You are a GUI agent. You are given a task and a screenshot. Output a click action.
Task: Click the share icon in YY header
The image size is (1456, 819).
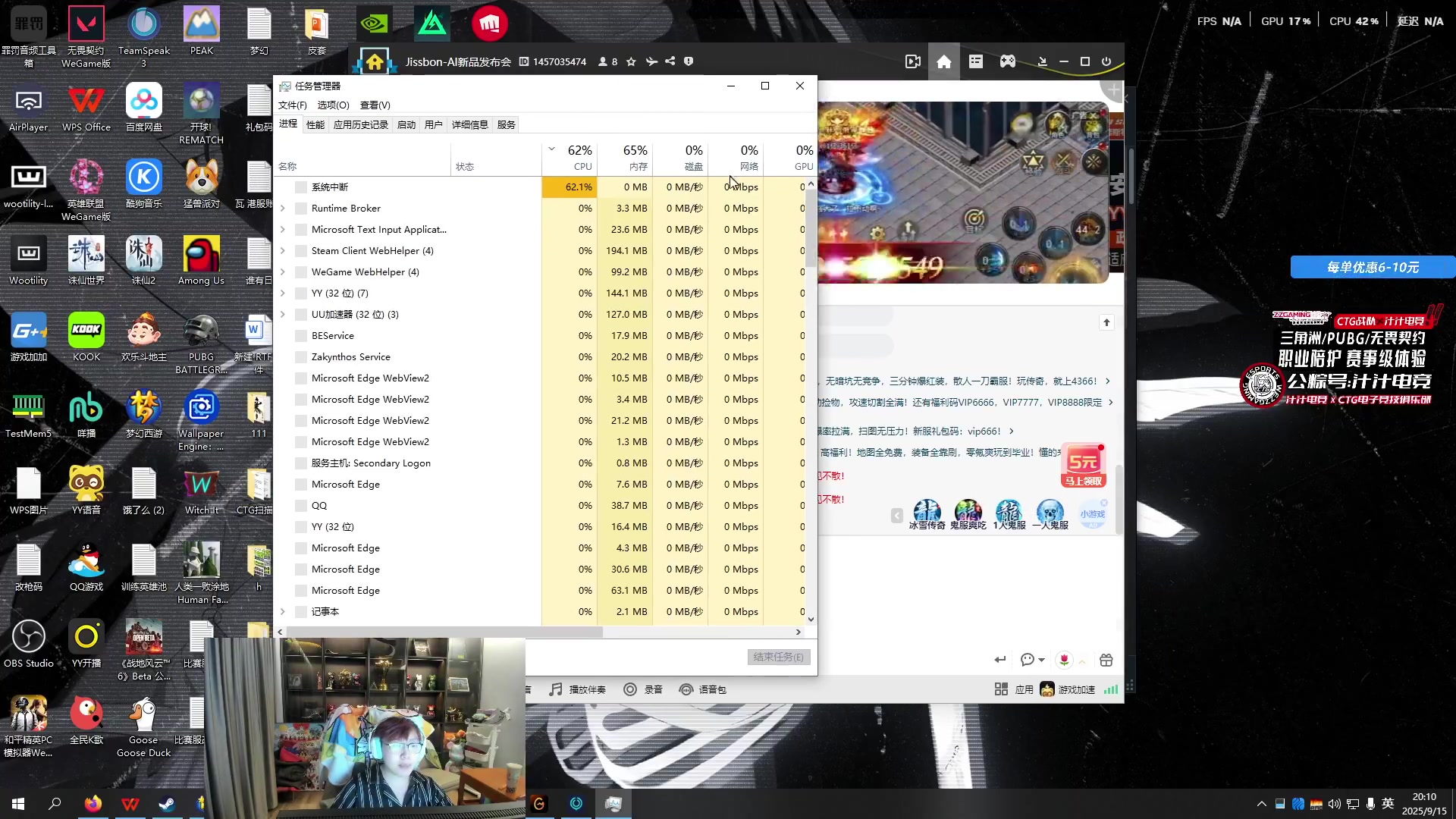tap(670, 61)
